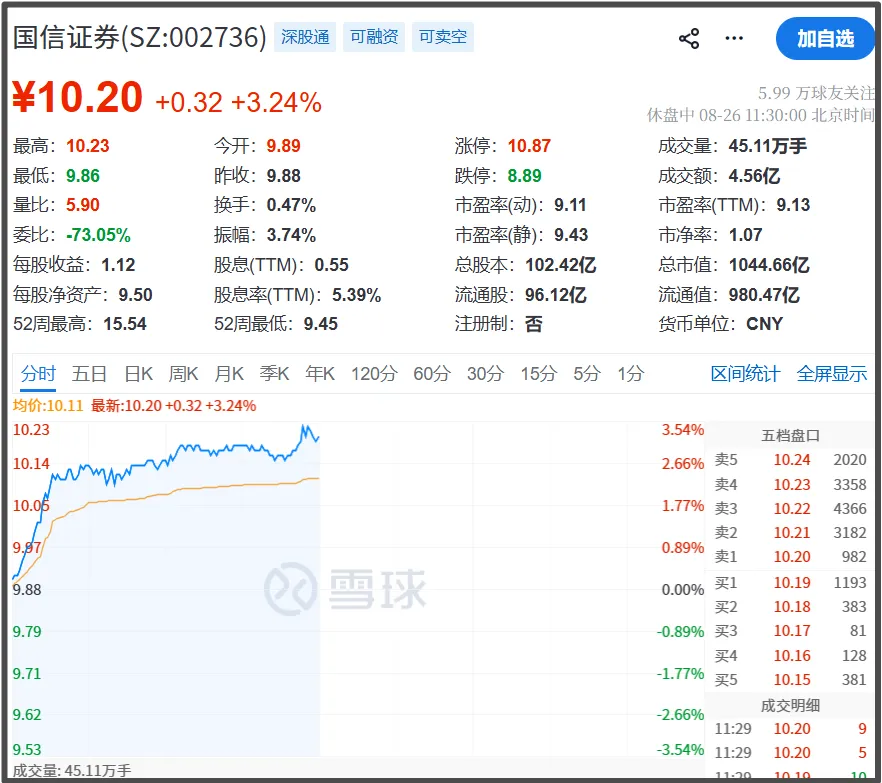Click the 总市值 value 1044.66亿
The width and height of the screenshot is (882, 783).
coord(769,265)
